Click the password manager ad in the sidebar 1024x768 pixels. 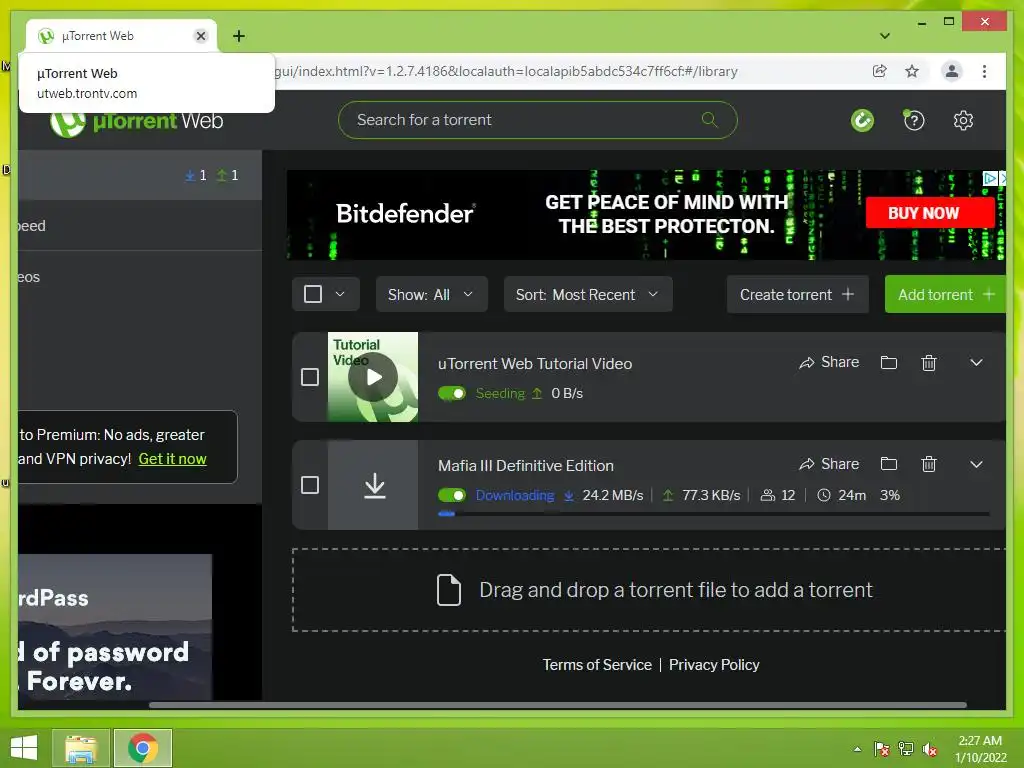[x=115, y=627]
